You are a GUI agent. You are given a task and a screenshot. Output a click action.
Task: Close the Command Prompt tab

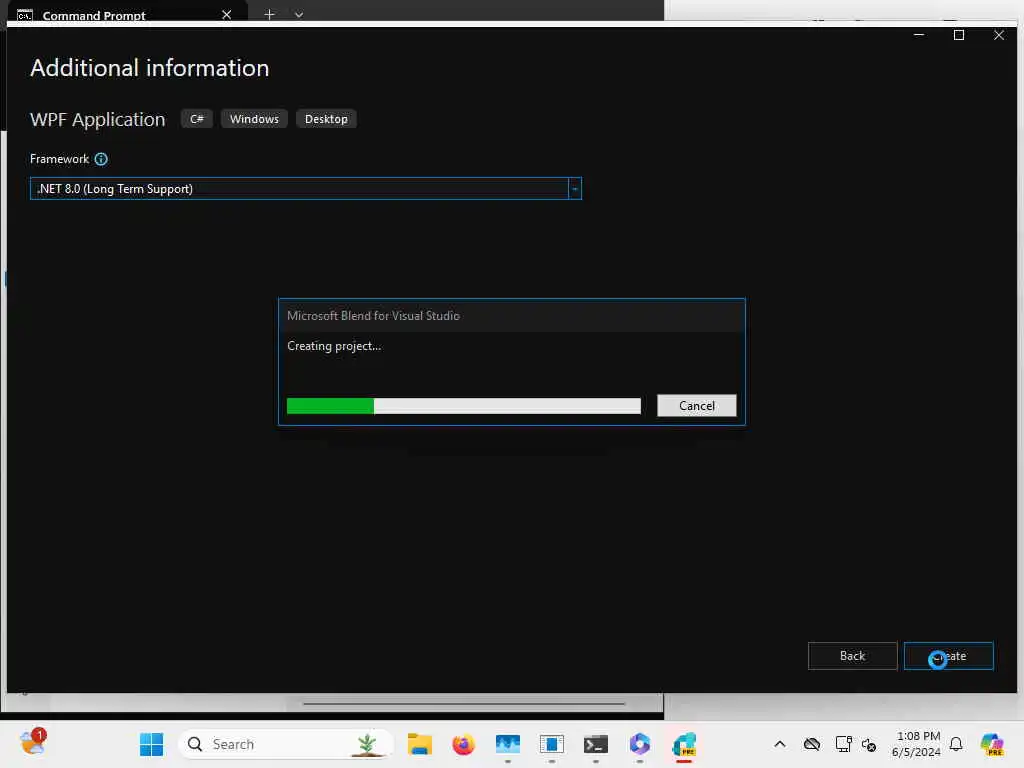227,14
